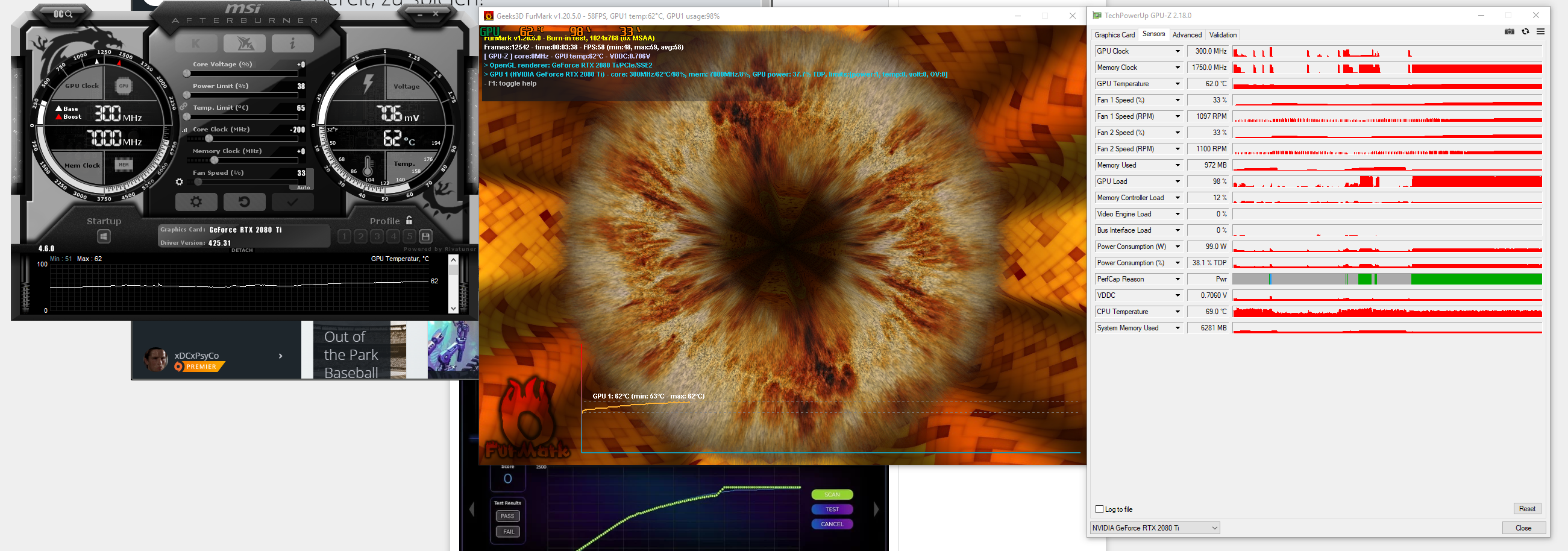Open the xDCxPsyCo profile chevron
Image resolution: width=1568 pixels, height=551 pixels.
(x=281, y=356)
